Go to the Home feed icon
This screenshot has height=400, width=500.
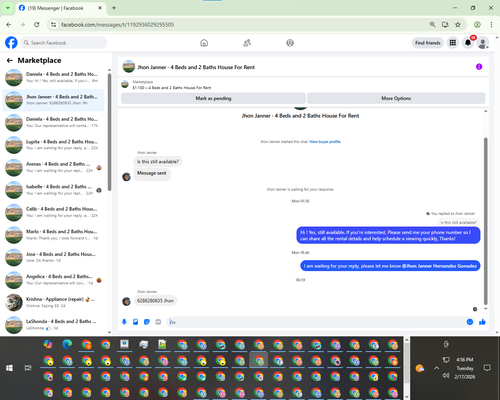point(204,43)
